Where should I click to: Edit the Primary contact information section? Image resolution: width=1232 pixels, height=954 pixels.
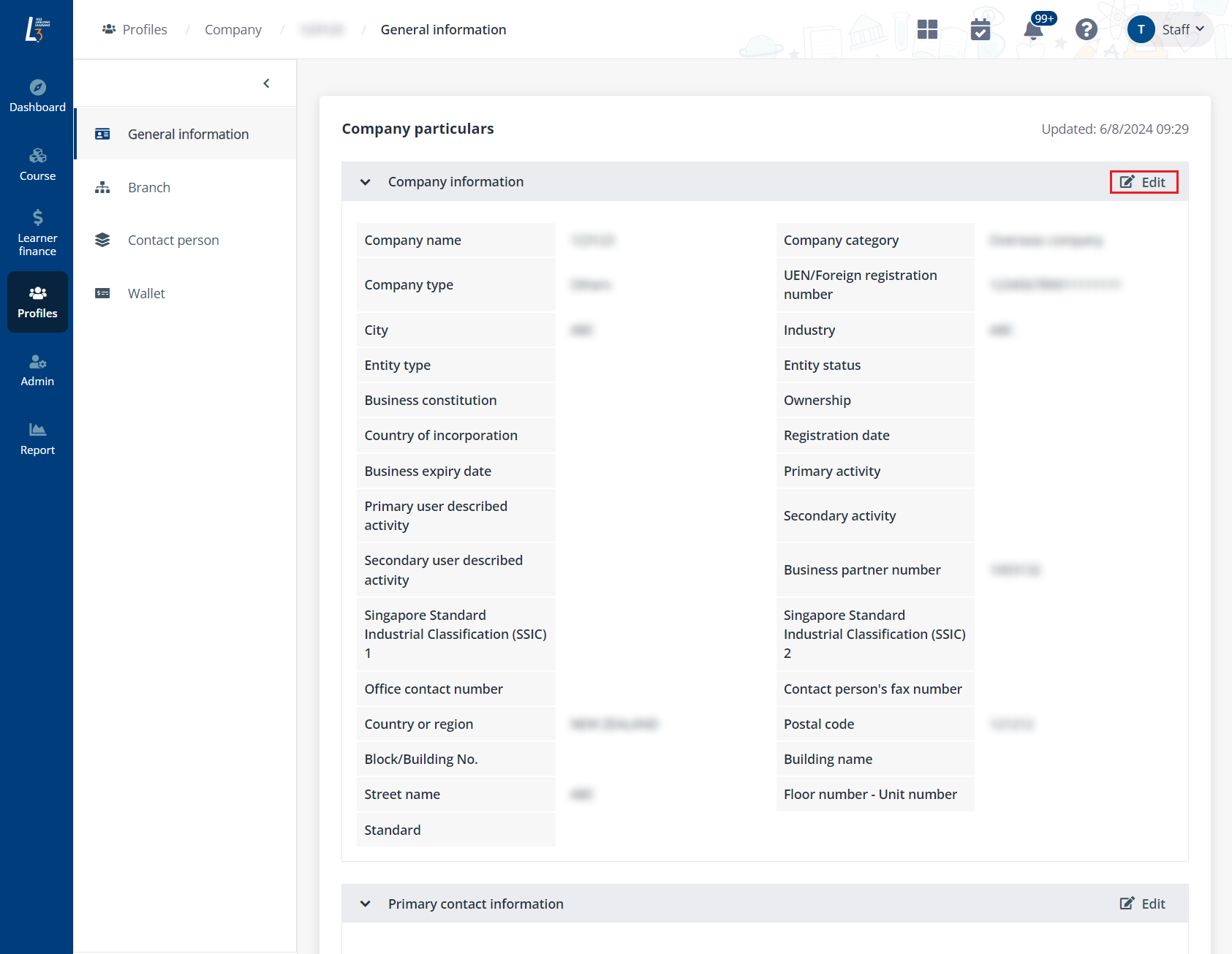point(1143,904)
